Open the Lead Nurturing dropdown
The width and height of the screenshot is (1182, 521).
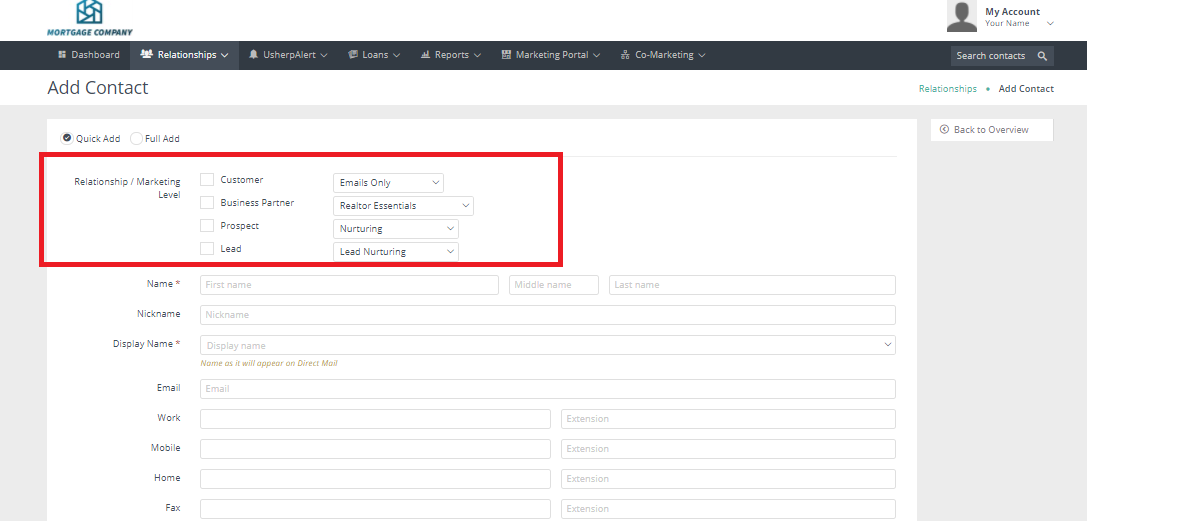[395, 252]
